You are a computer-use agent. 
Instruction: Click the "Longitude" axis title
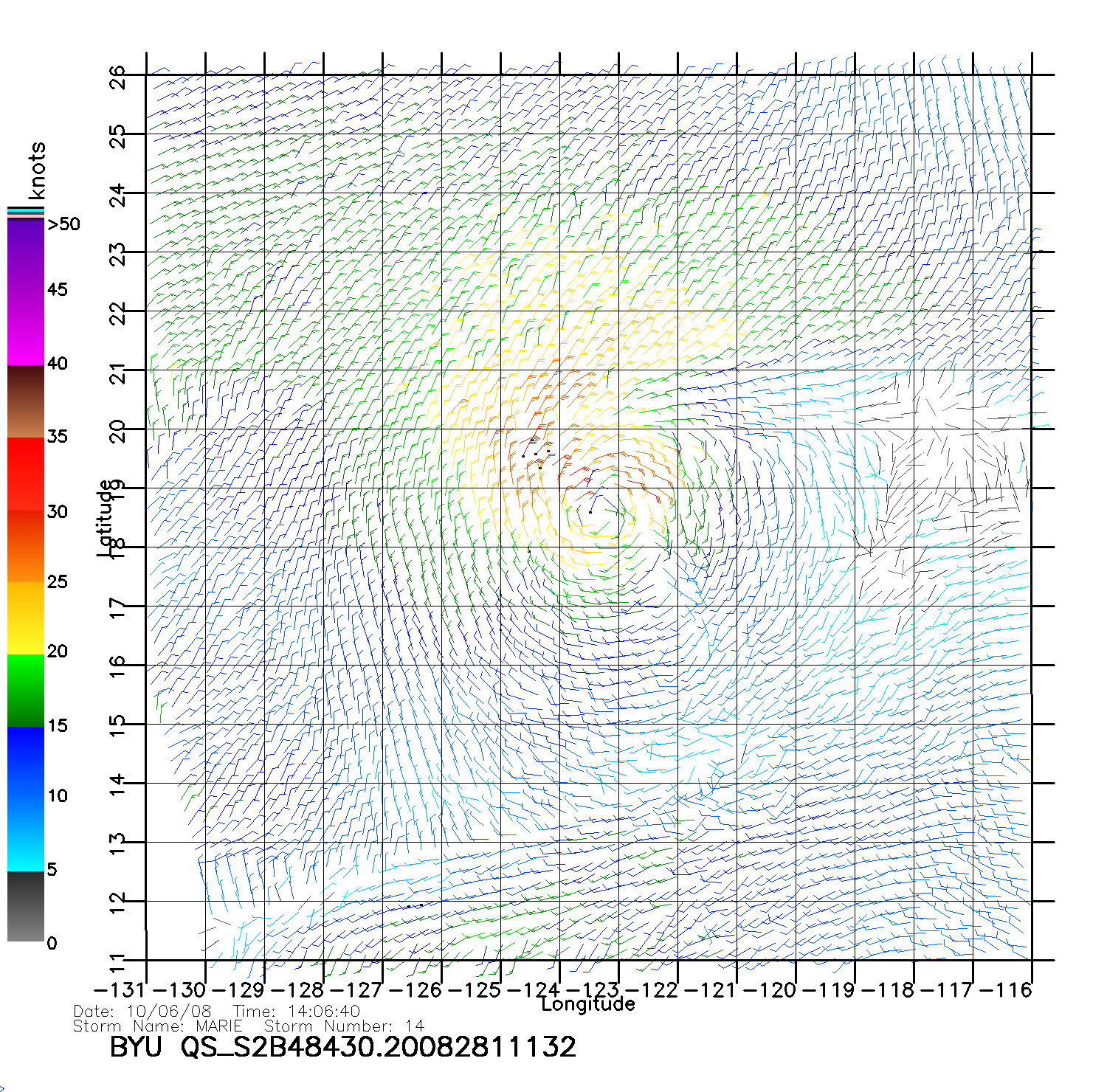coord(587,1004)
